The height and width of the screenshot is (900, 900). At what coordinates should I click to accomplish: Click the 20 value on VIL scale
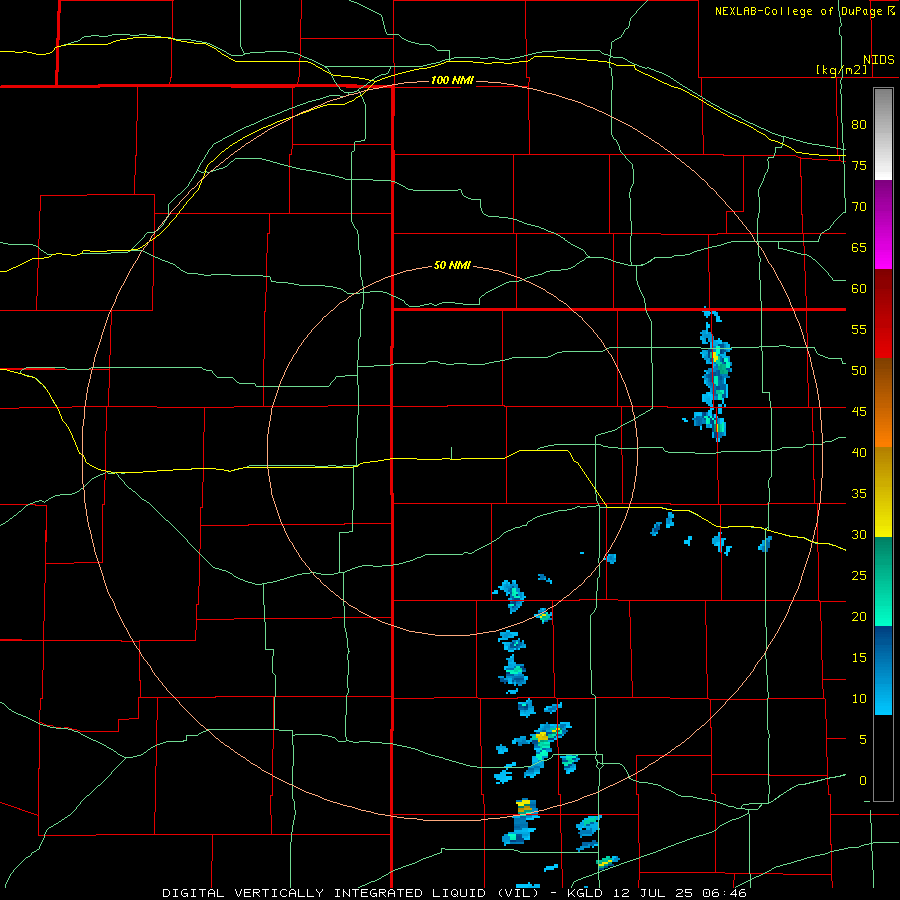coord(859,617)
